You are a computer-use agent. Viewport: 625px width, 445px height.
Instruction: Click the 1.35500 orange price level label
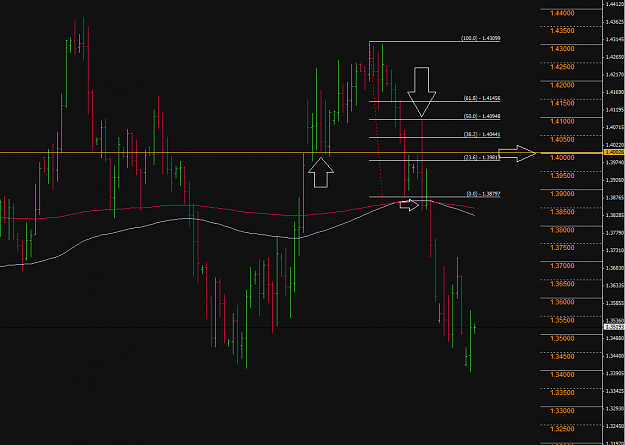(562, 320)
